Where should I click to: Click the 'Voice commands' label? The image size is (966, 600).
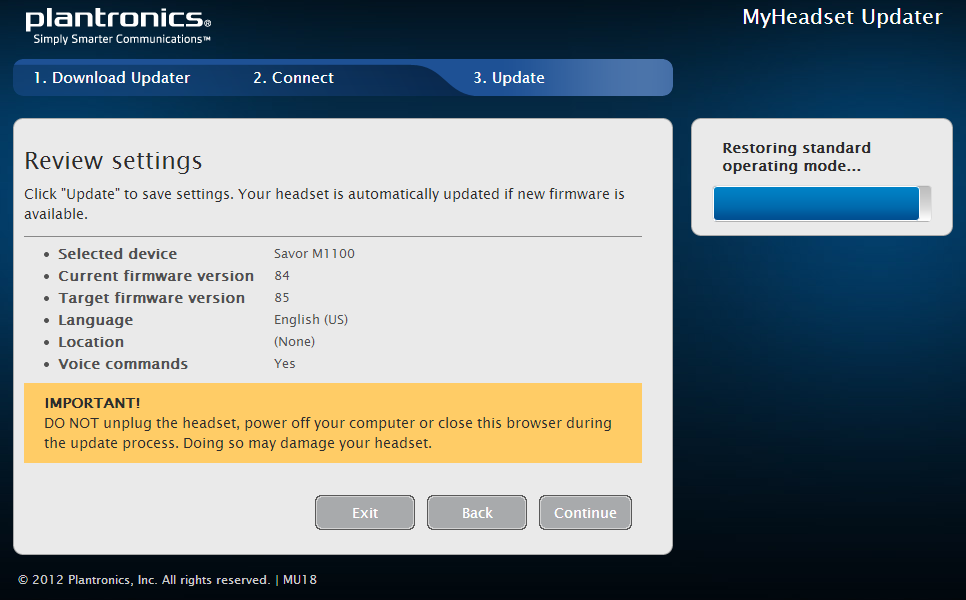(123, 364)
